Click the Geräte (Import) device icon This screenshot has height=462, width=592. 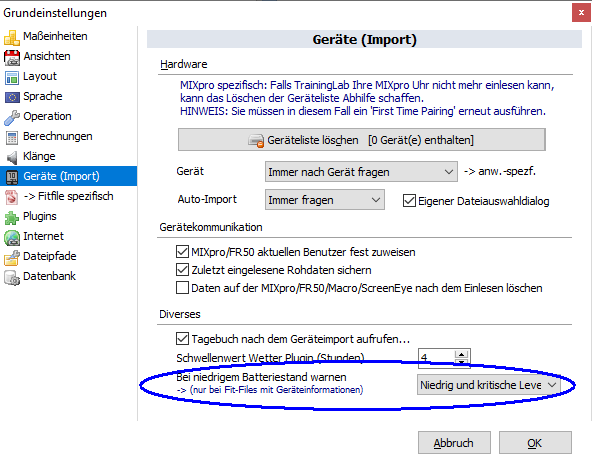click(x=12, y=177)
